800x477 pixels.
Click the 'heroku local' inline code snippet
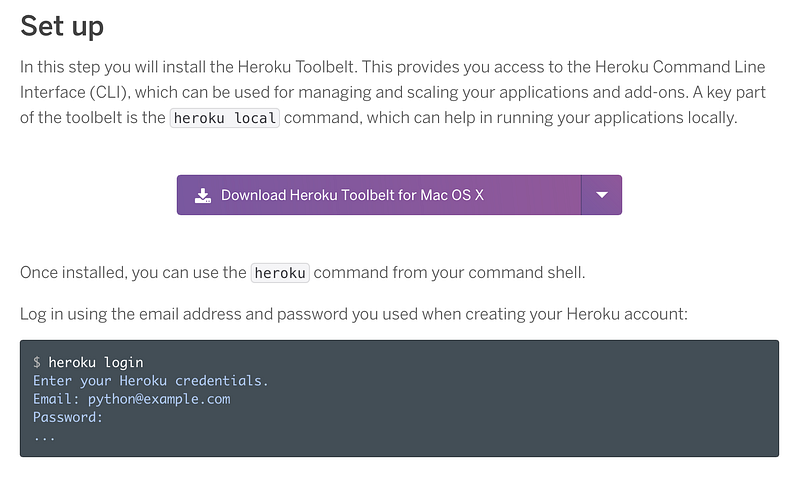coord(224,118)
